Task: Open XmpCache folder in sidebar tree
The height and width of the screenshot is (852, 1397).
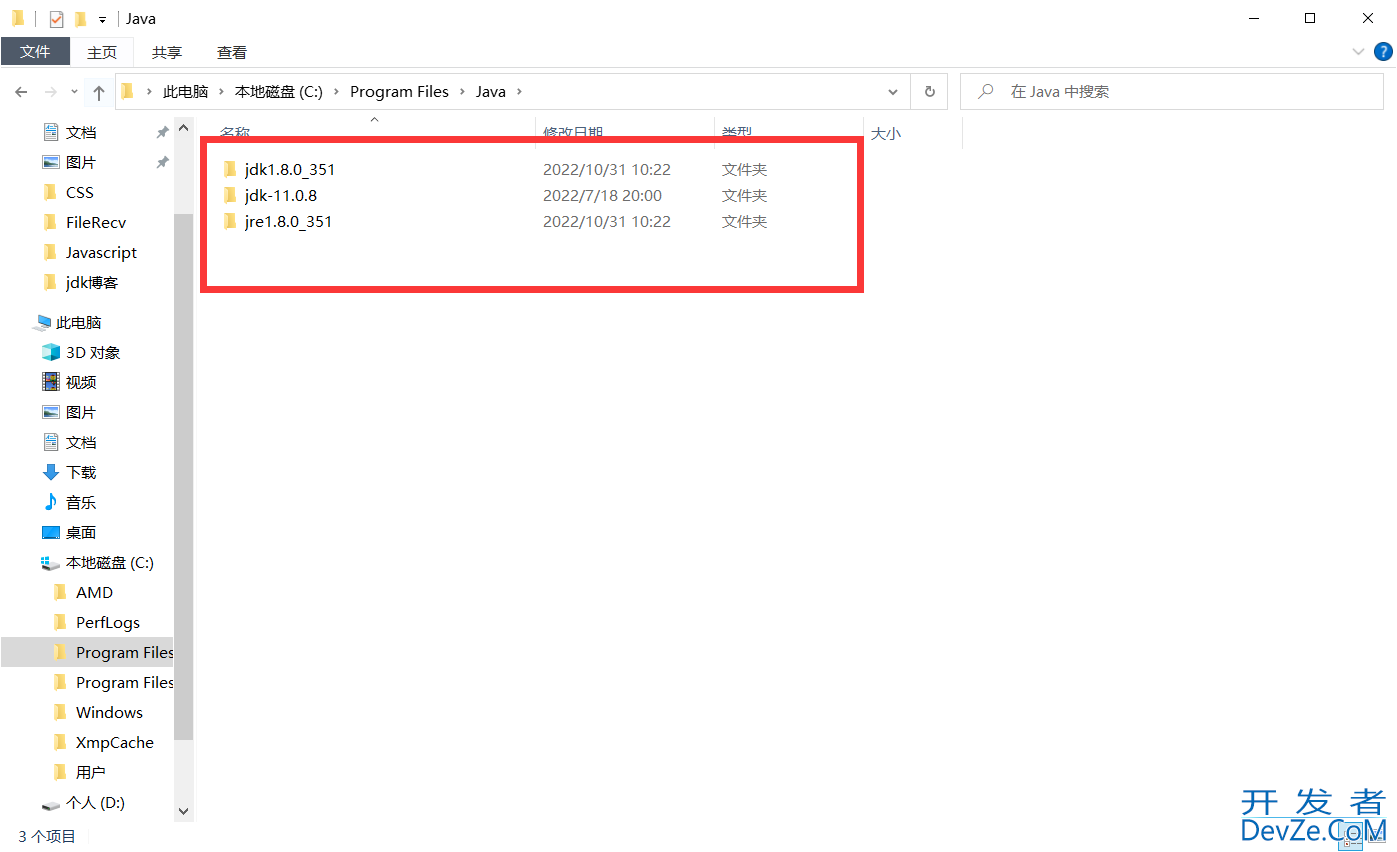Action: pos(115,742)
